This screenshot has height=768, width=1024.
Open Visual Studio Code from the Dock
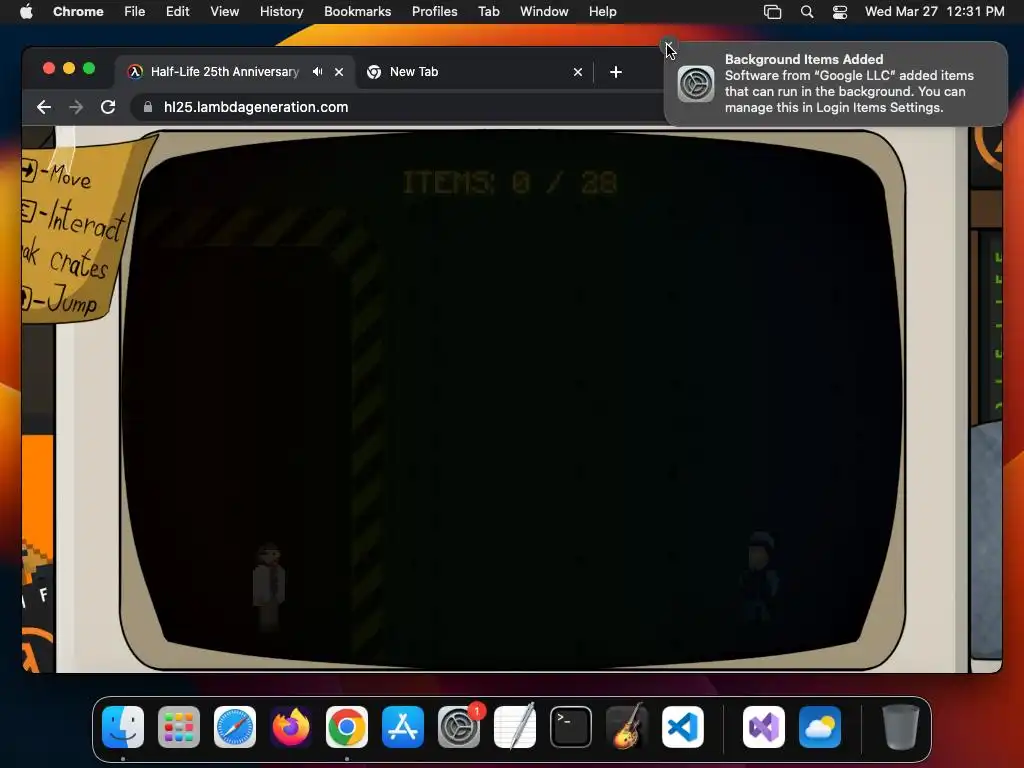(x=683, y=727)
